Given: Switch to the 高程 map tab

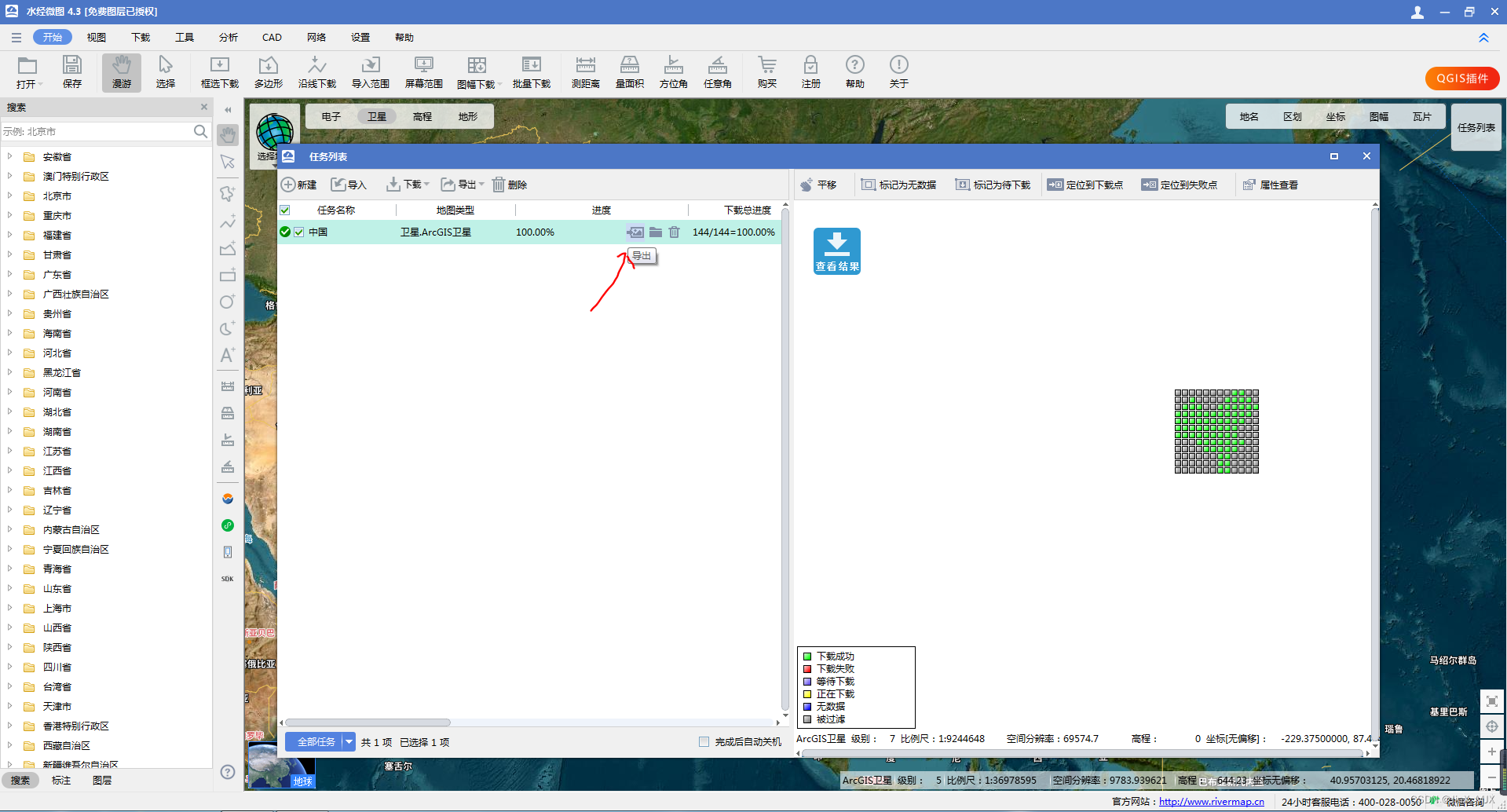Looking at the screenshot, I should click(x=422, y=116).
